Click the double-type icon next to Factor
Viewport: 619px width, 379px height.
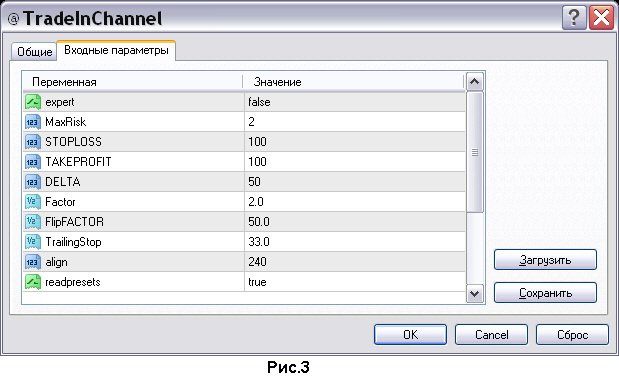tap(33, 202)
